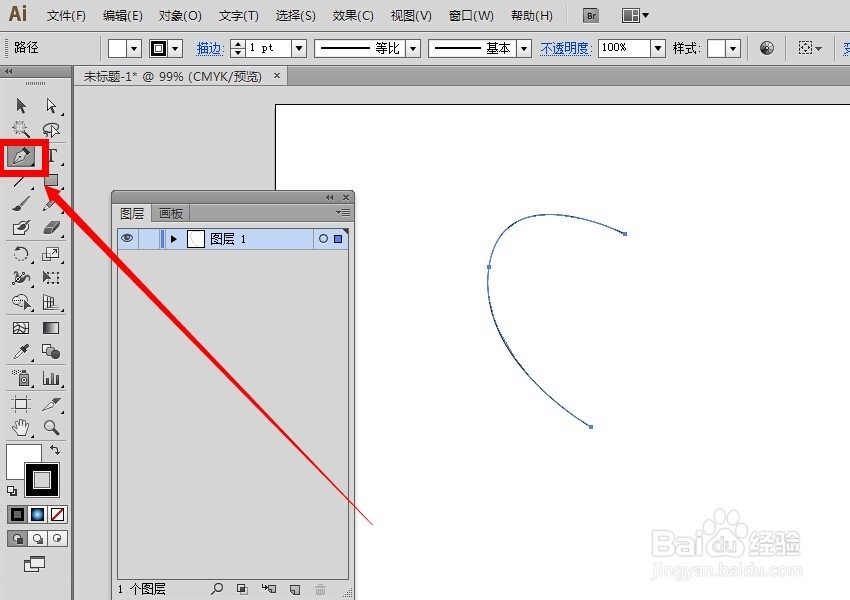Click the Recolor Artwork wheel icon
850x600 pixels.
767,48
